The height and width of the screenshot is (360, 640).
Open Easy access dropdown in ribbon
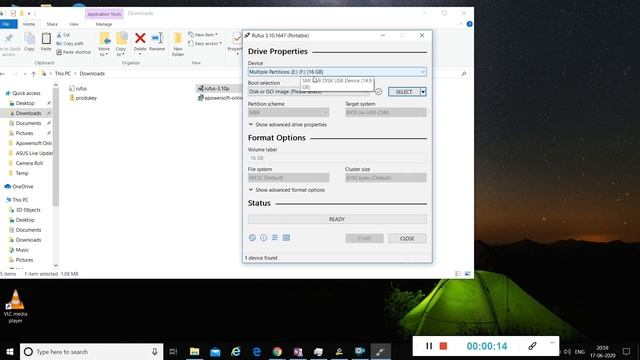(205, 43)
